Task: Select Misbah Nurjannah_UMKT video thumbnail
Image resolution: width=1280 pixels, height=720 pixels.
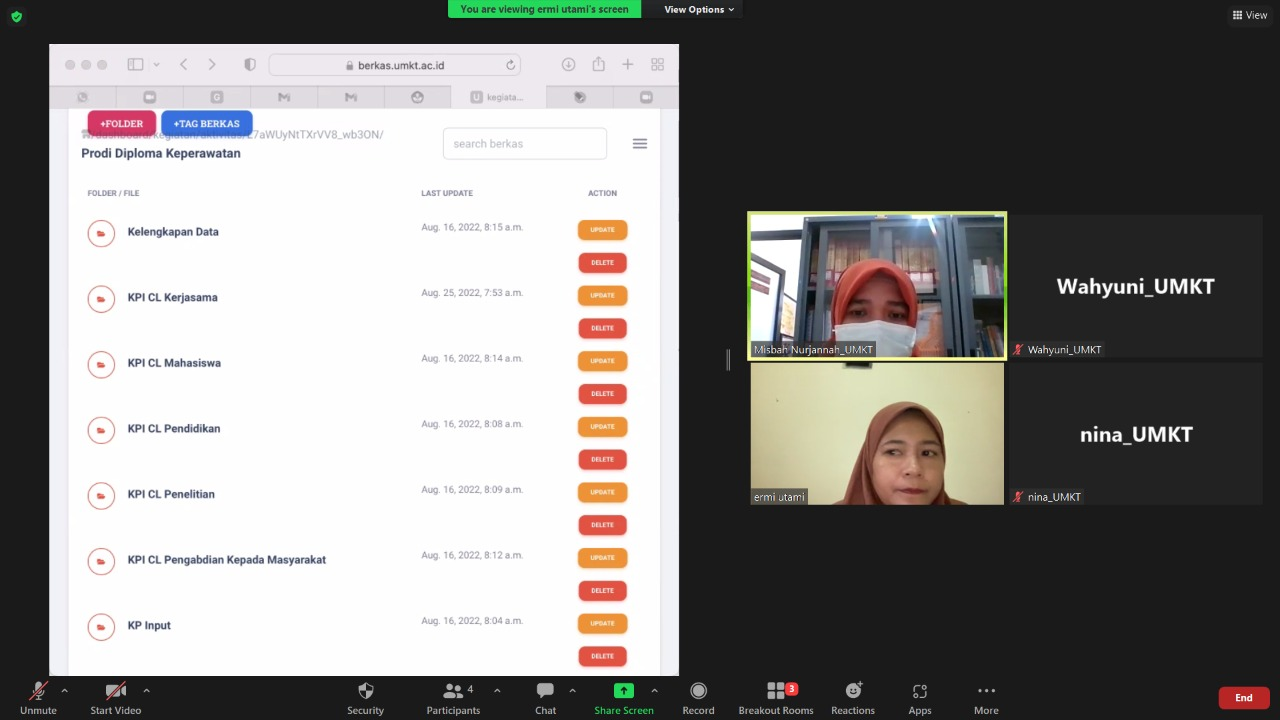Action: tap(877, 285)
